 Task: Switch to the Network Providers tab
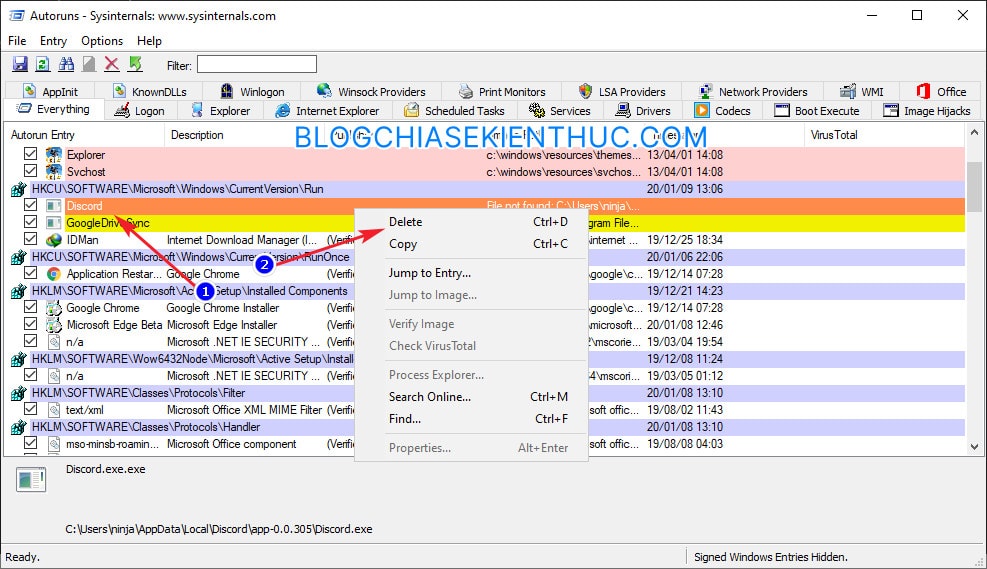pyautogui.click(x=753, y=92)
